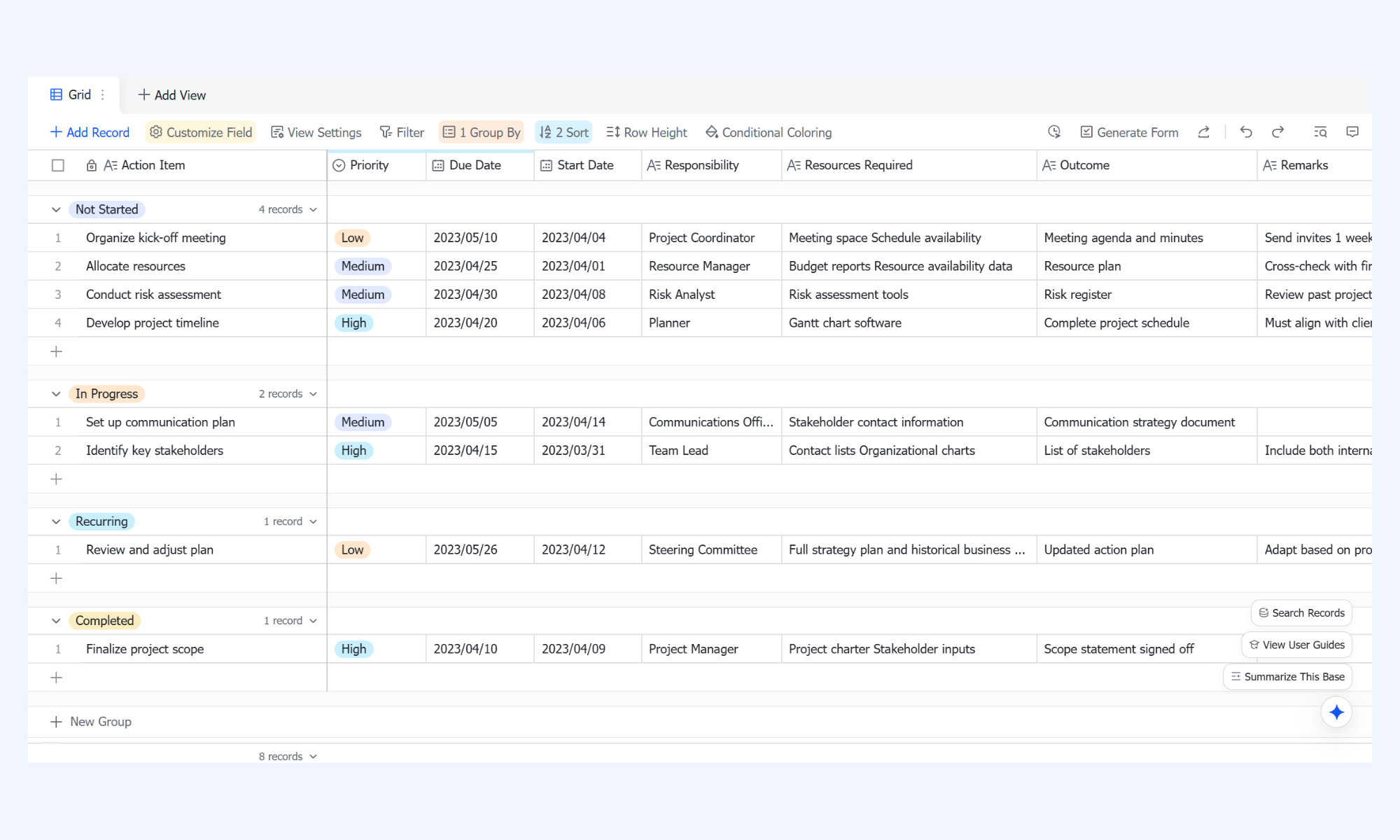Open the comments icon in toolbar
1400x840 pixels.
[1352, 132]
